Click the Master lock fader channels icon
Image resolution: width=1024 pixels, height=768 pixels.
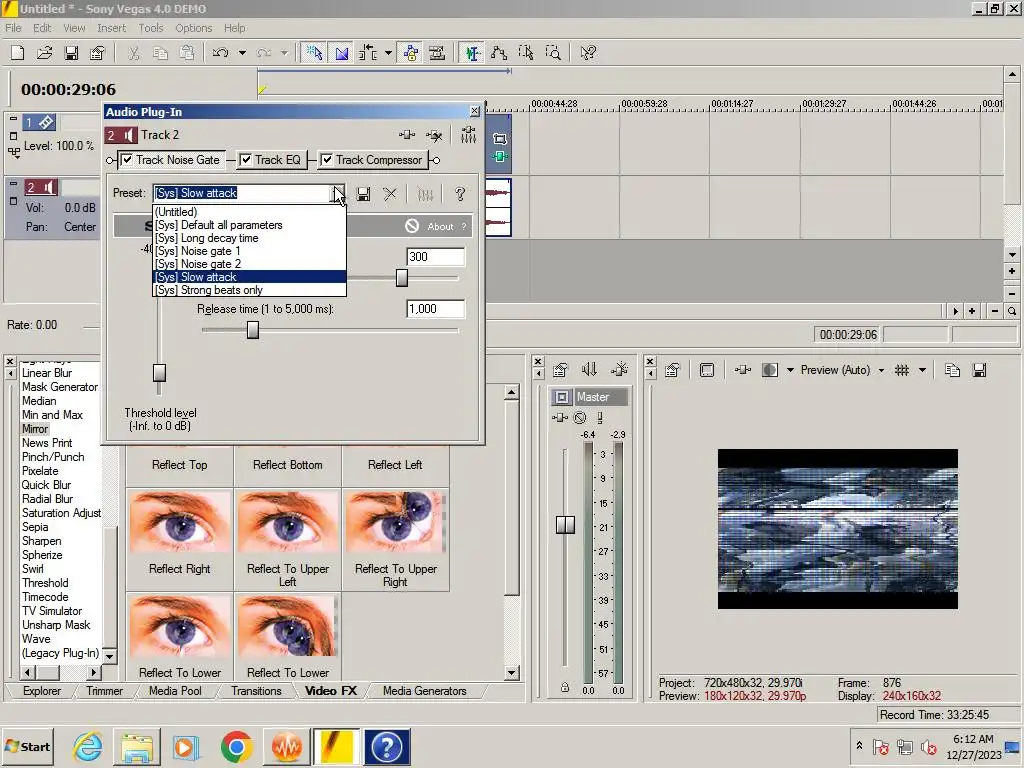click(x=565, y=688)
